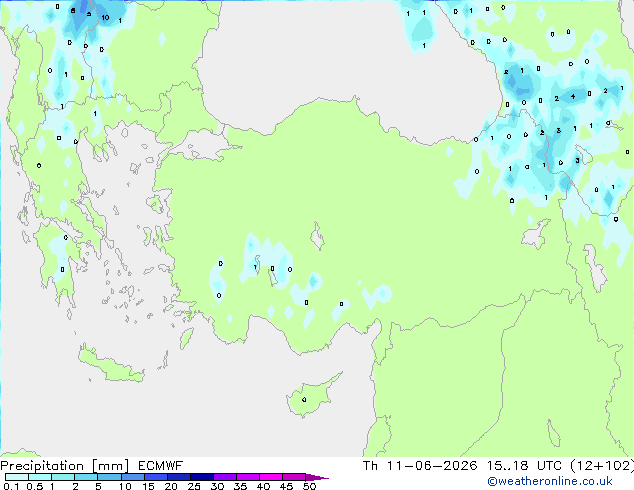Select the 25–30 mm dark navy legend swatch
The height and width of the screenshot is (490, 634).
click(201, 477)
